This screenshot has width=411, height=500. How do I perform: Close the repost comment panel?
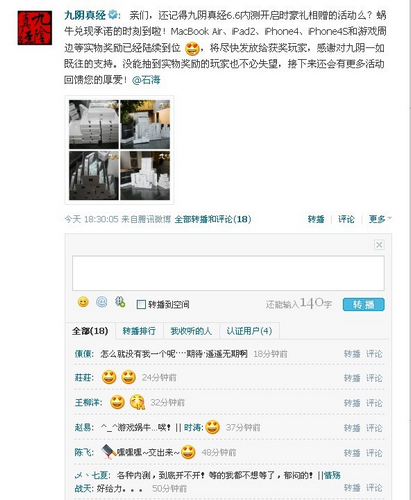coord(379,245)
